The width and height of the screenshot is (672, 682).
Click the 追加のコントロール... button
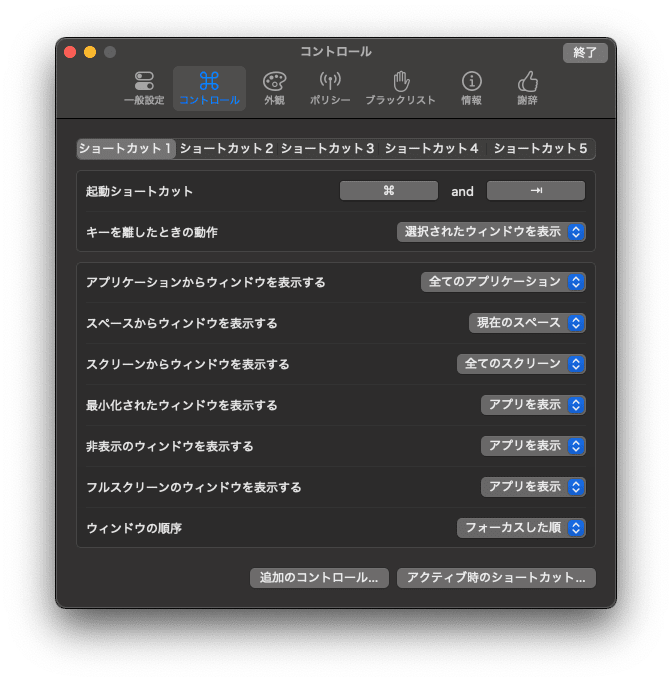click(x=319, y=578)
